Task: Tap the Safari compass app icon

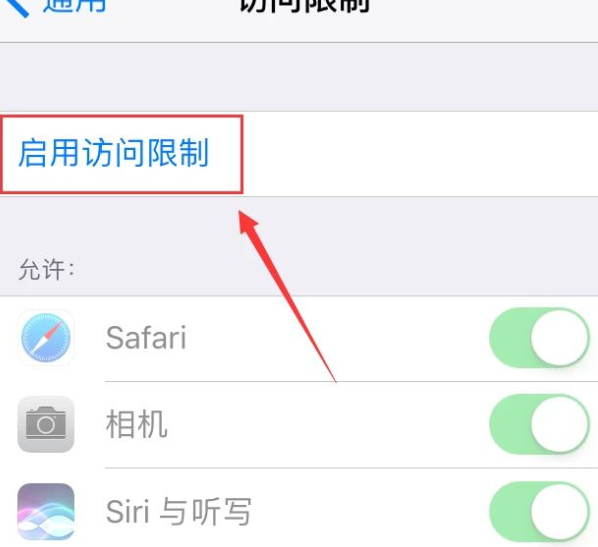Action: point(46,338)
